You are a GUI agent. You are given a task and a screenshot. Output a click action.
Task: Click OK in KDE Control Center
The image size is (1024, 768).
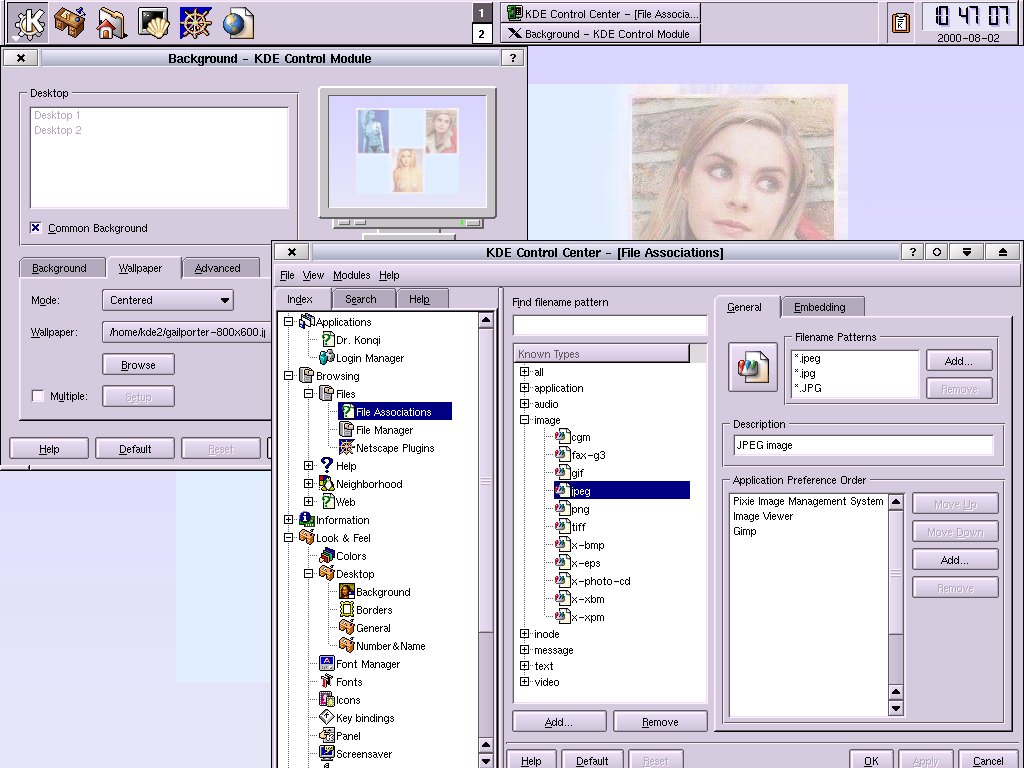[871, 761]
